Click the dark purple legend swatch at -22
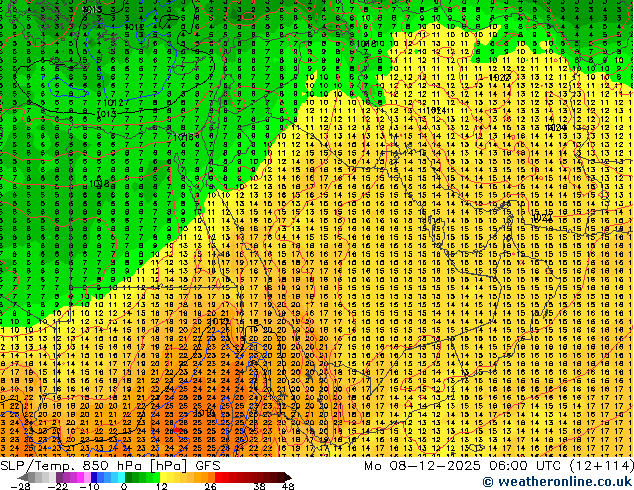The width and height of the screenshot is (634, 490). (59, 477)
